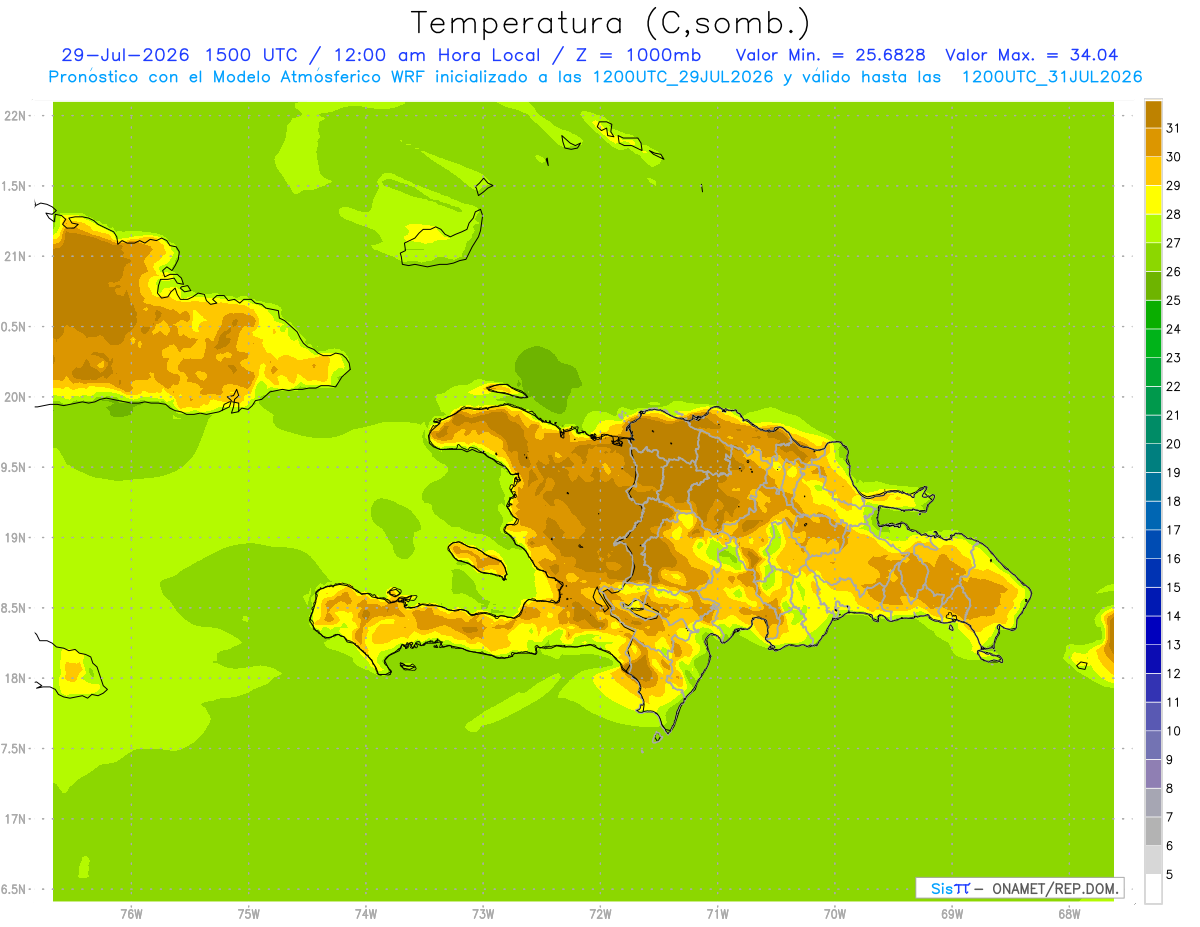Click the "17N" latitude axis label
The height and width of the screenshot is (927, 1200).
[15, 819]
